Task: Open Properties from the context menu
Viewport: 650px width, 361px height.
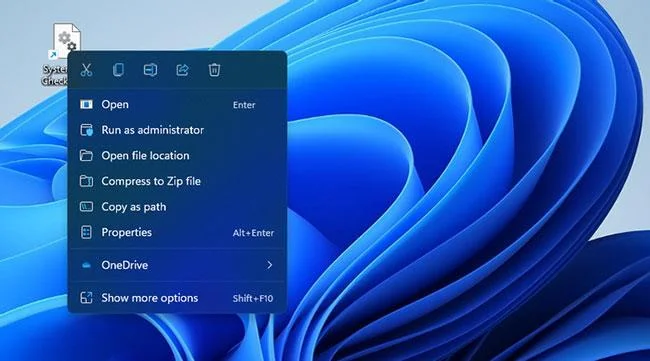Action: click(x=177, y=233)
